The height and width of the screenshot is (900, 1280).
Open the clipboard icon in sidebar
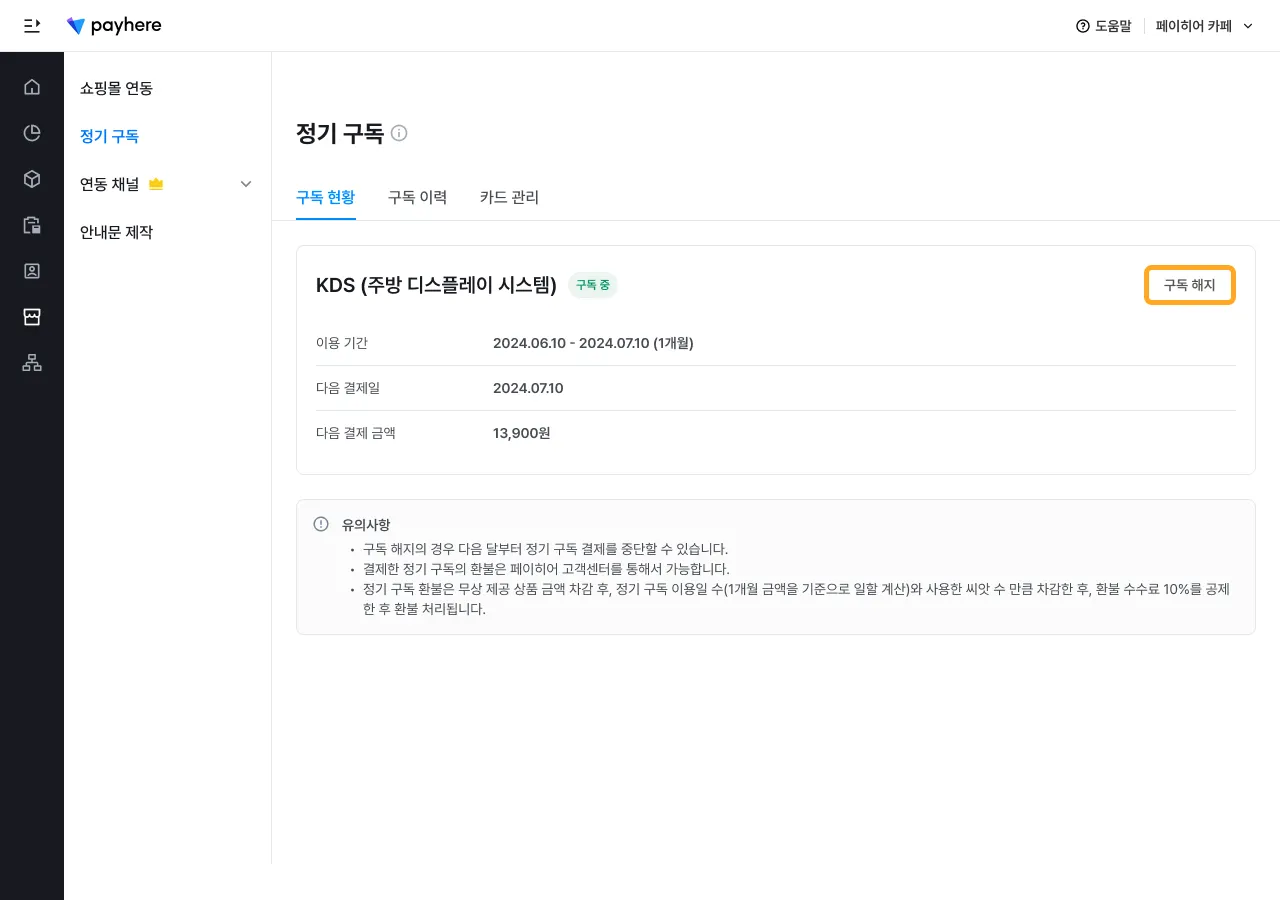pyautogui.click(x=32, y=225)
